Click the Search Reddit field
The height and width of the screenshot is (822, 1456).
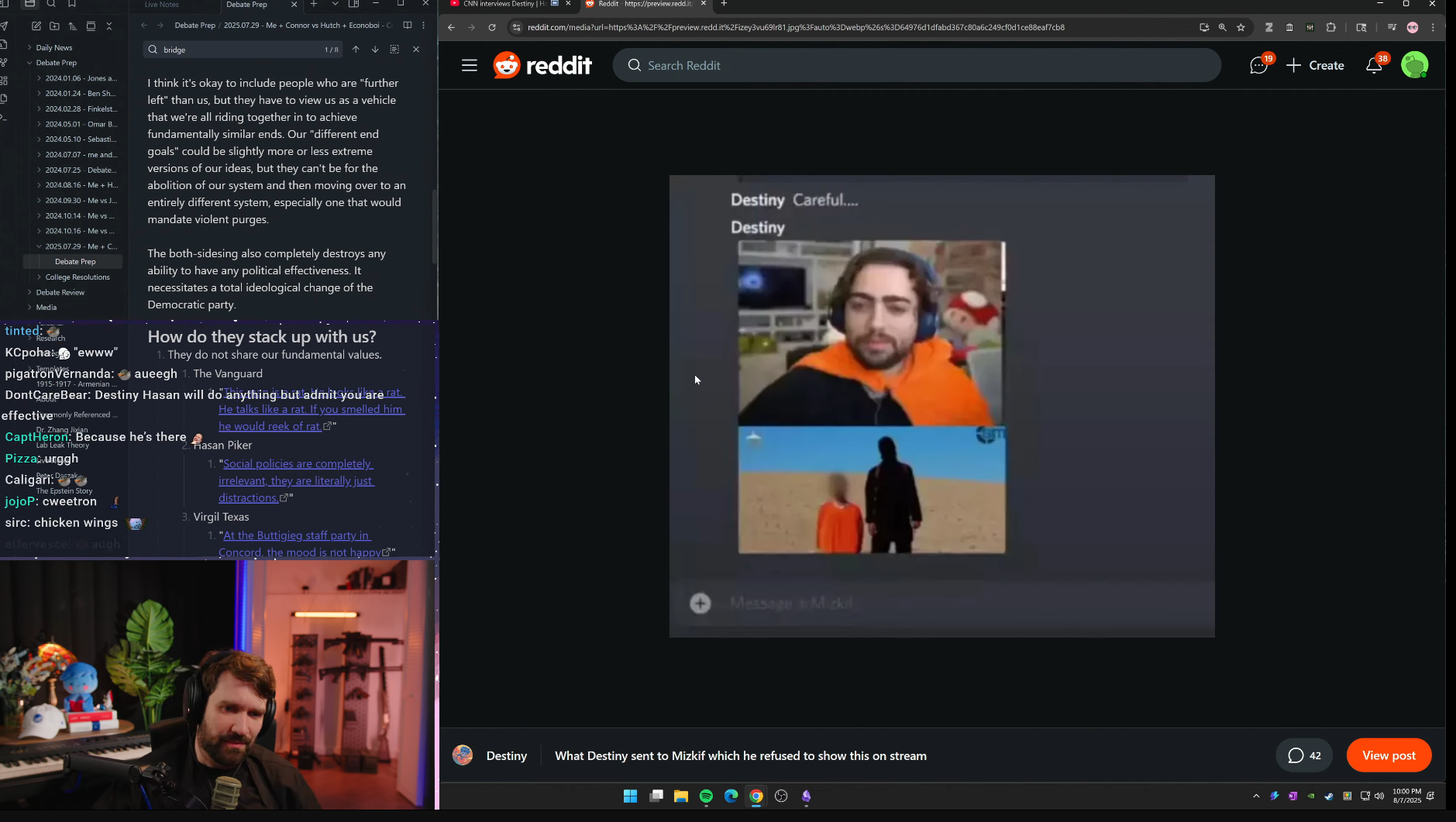917,65
